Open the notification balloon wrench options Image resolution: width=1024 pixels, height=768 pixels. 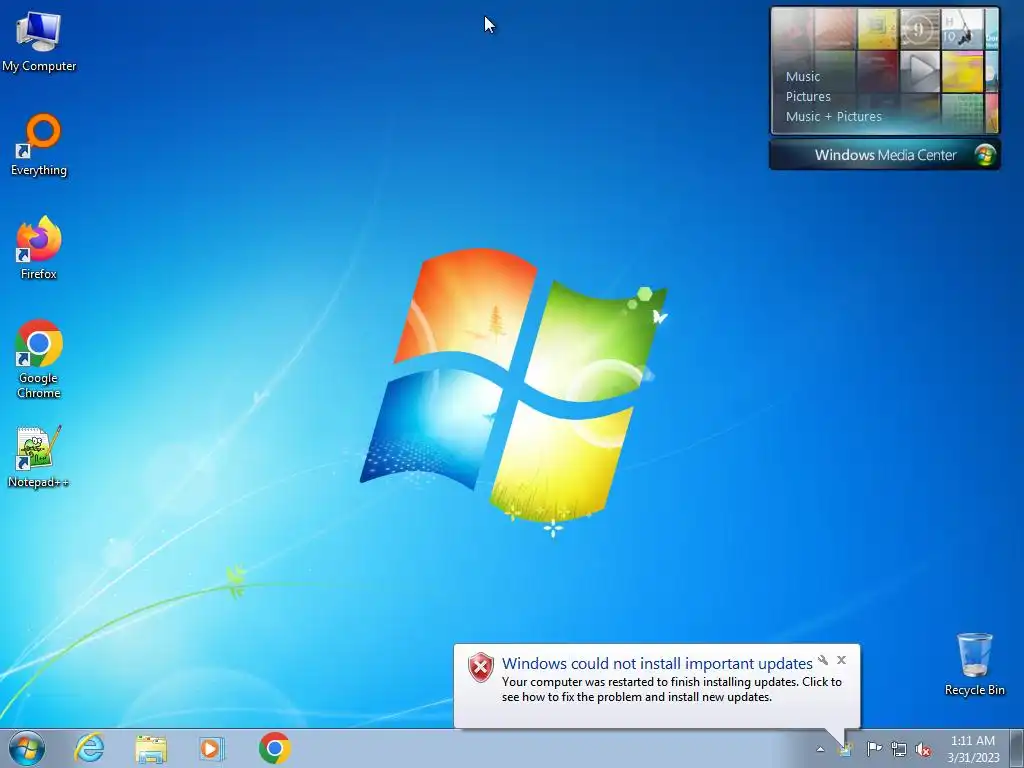pyautogui.click(x=823, y=660)
